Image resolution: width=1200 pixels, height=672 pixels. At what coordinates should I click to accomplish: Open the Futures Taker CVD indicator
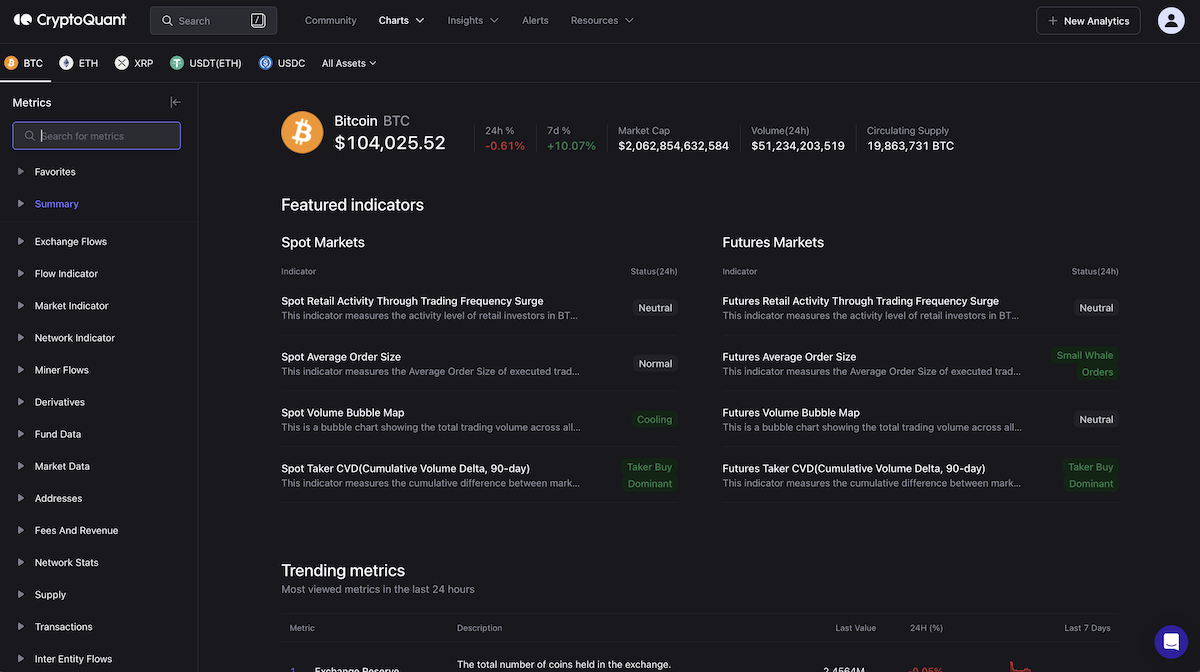click(x=853, y=469)
